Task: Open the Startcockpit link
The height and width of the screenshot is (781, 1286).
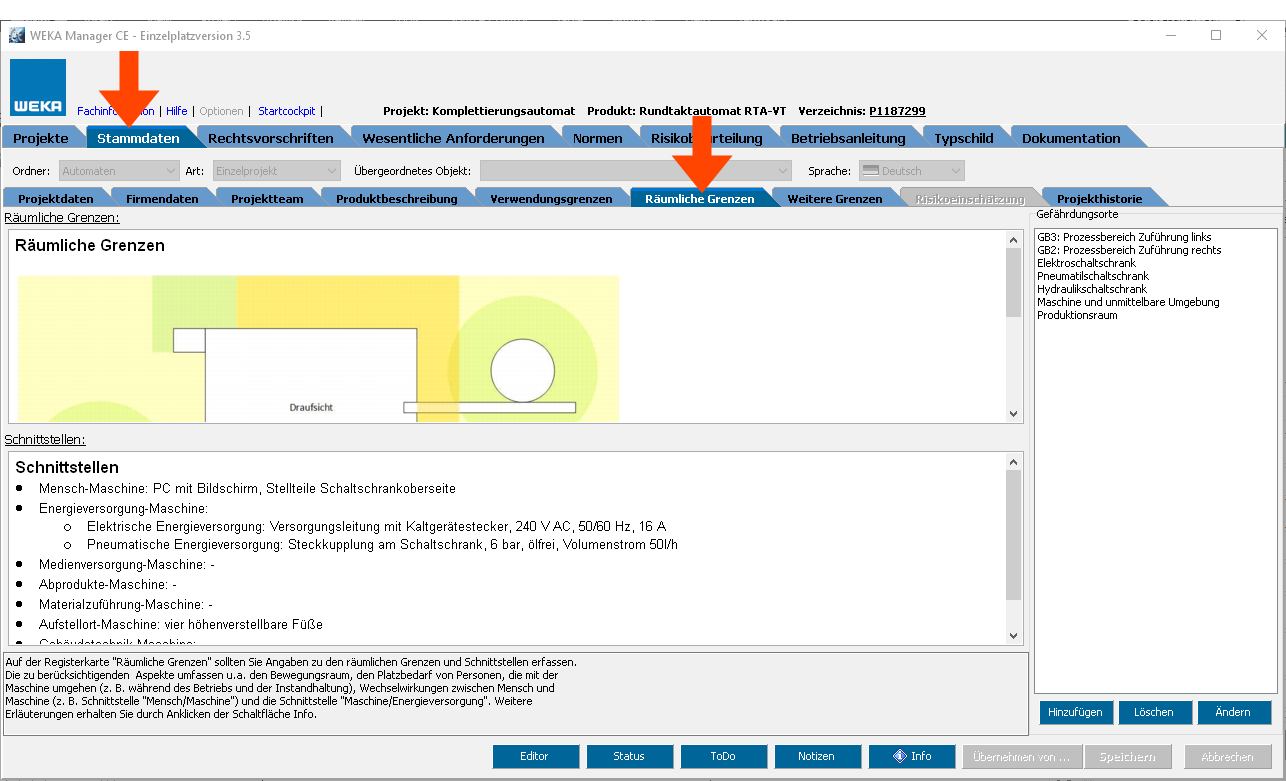Action: 286,111
